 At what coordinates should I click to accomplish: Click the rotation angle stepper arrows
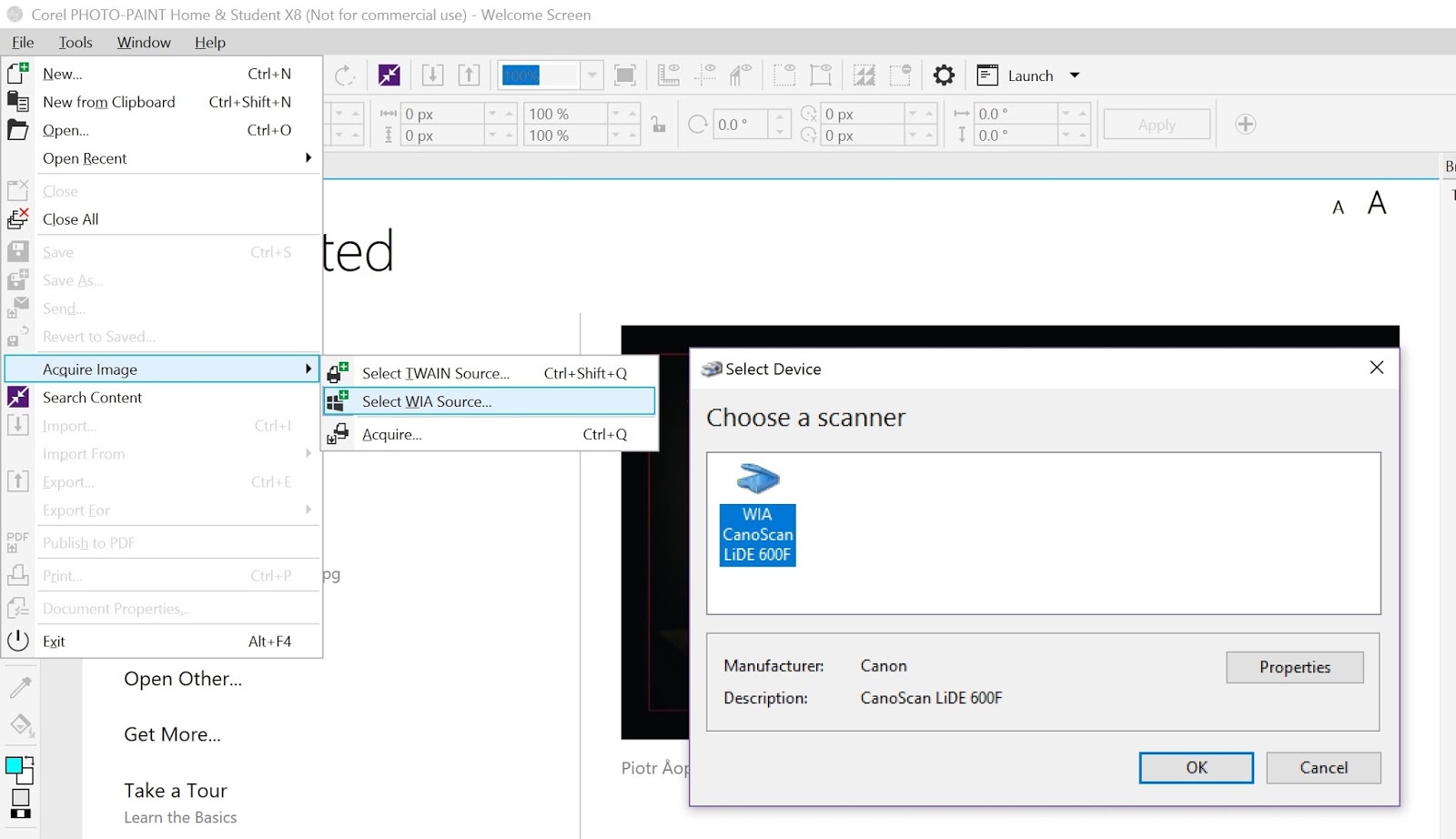[x=780, y=125]
